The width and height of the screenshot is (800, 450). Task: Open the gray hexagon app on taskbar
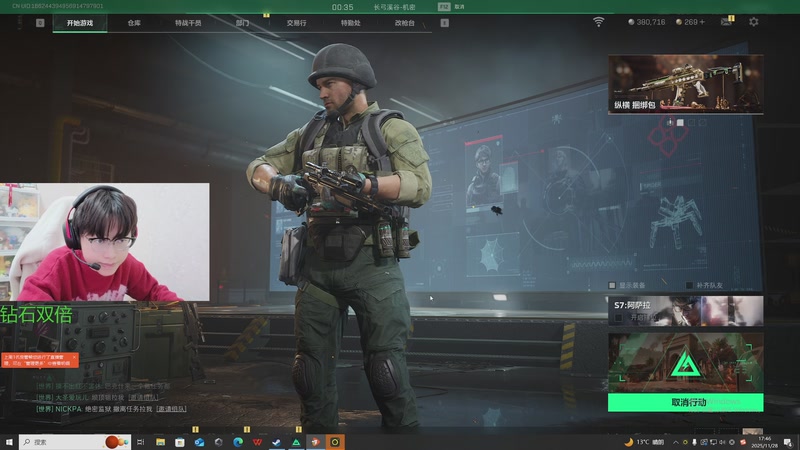[218, 442]
